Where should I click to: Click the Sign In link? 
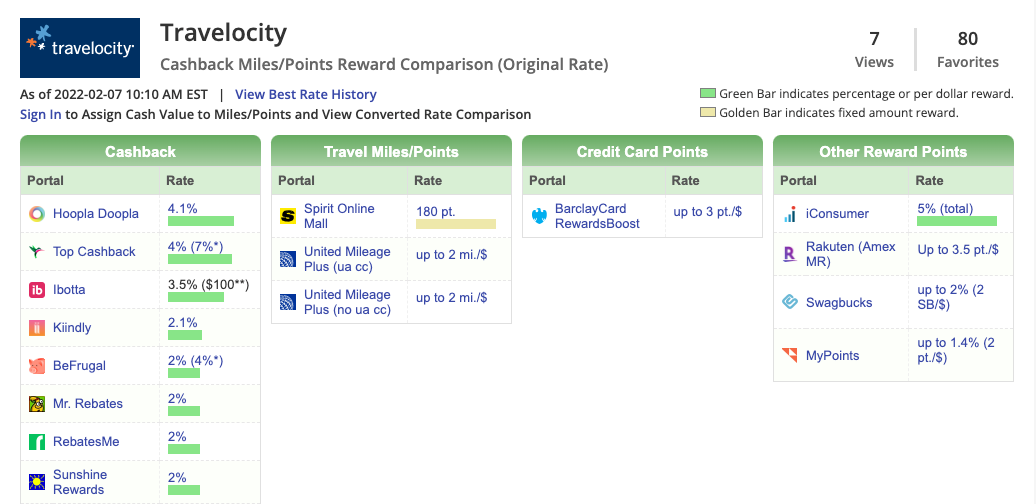tap(41, 114)
